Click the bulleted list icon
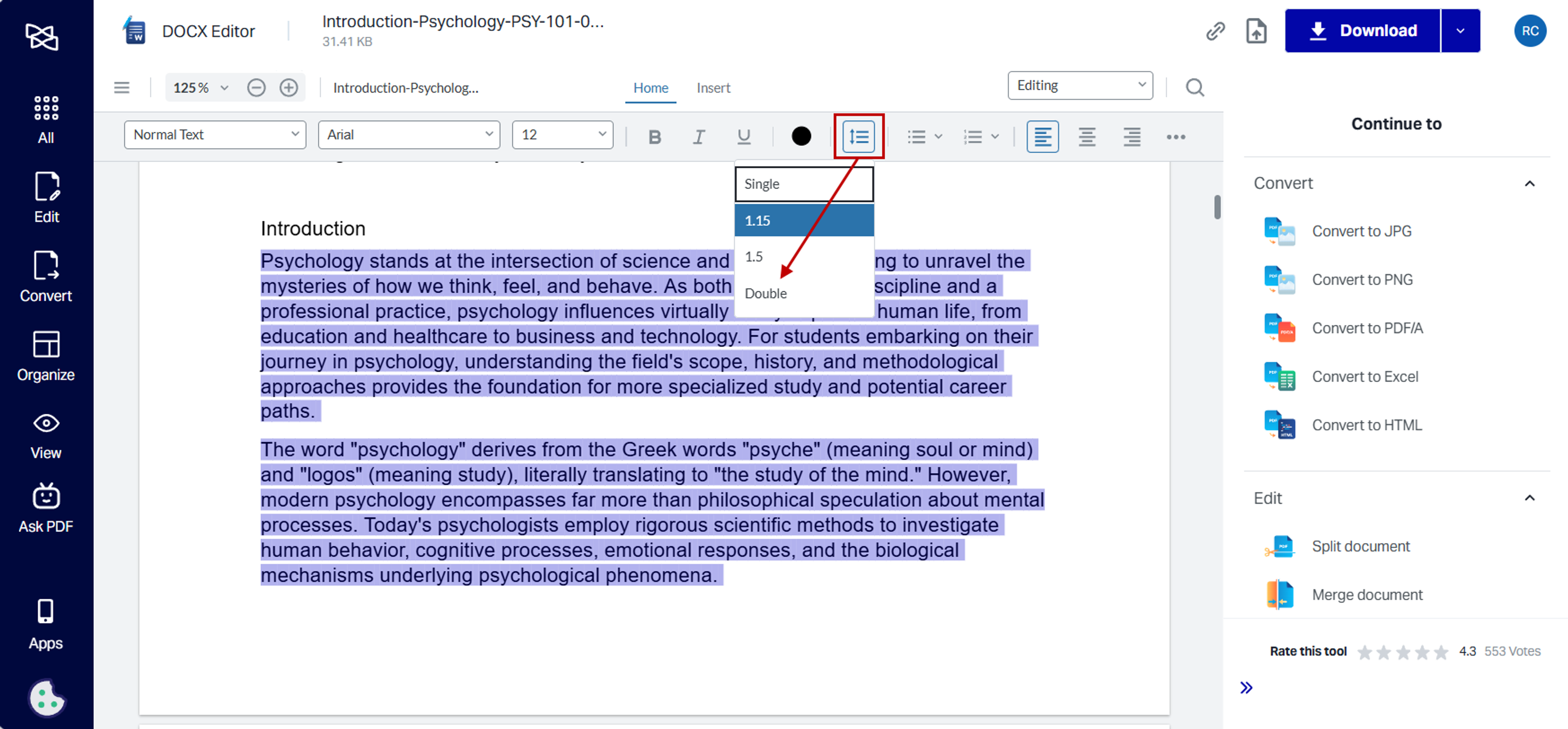Screen dimensions: 1568x729 coord(916,137)
